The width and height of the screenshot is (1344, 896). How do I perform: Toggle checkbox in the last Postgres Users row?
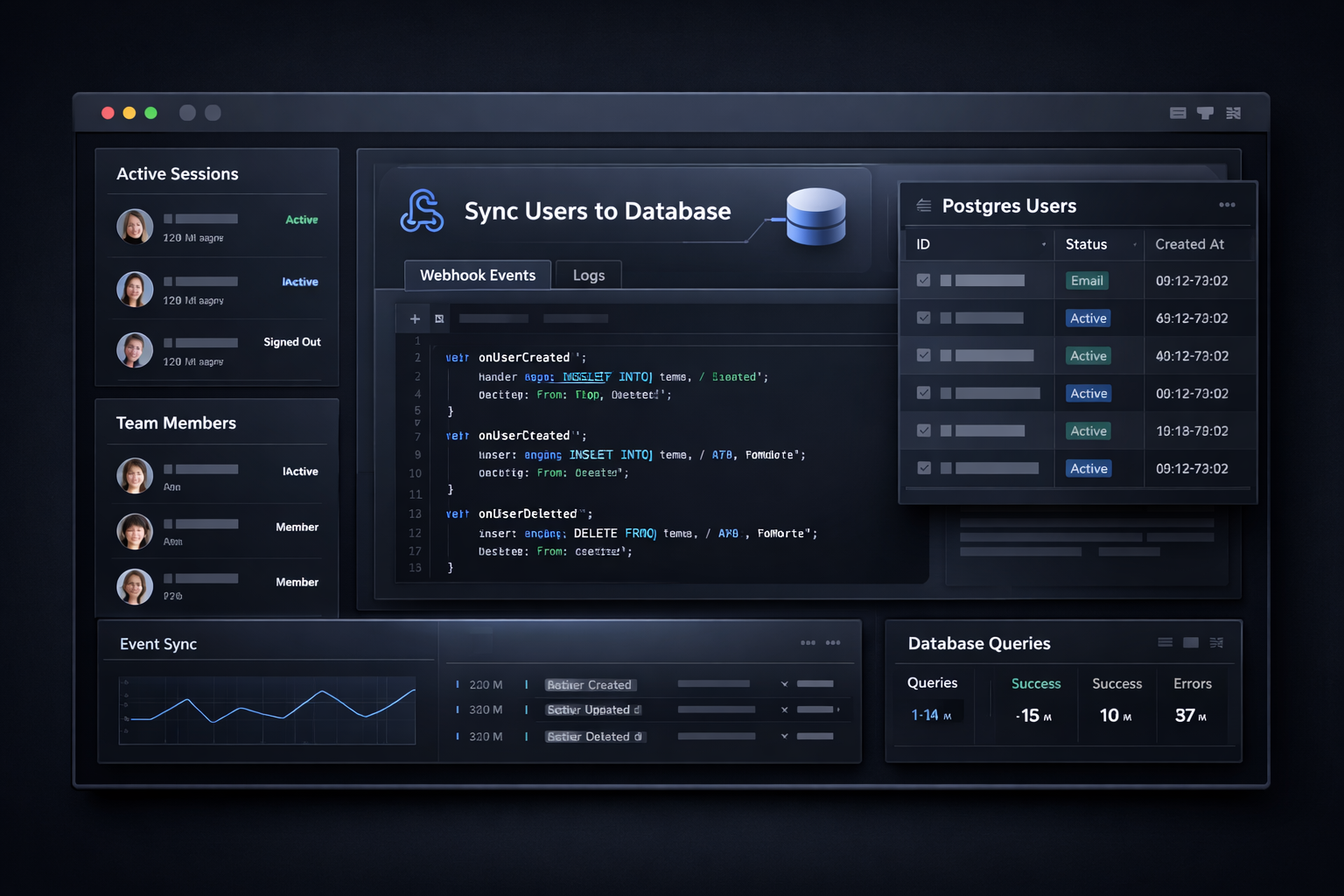923,468
